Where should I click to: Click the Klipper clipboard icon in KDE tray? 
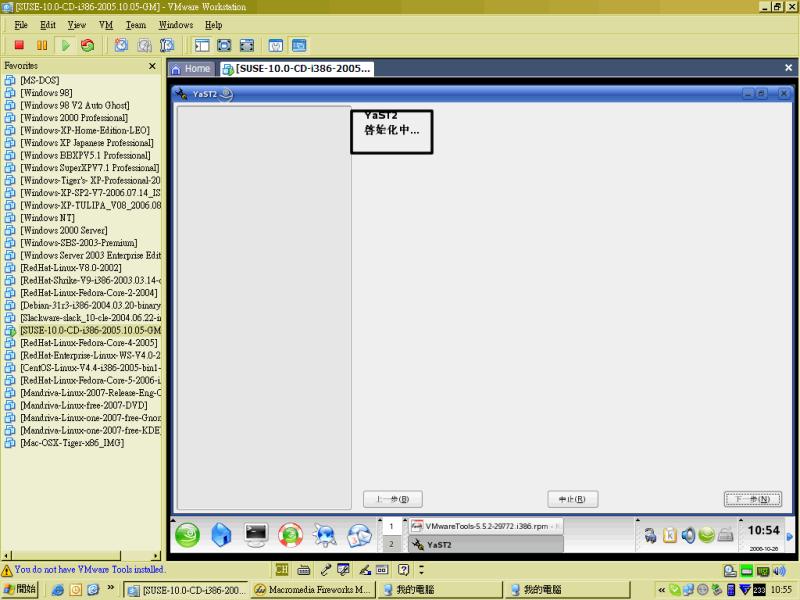point(669,535)
